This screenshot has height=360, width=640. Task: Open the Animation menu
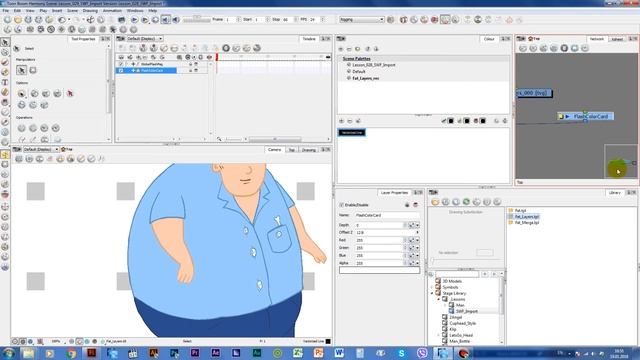(112, 11)
